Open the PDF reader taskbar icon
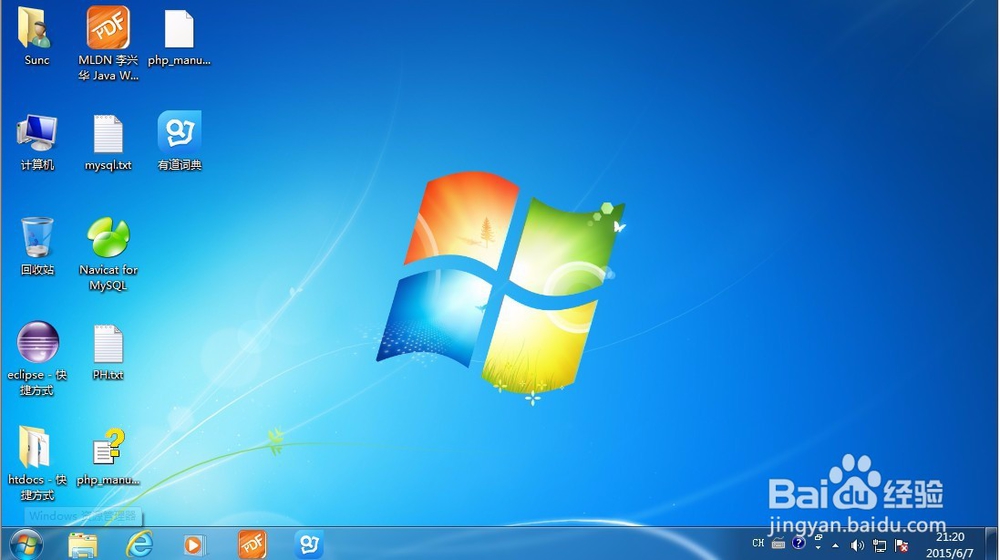This screenshot has height=560, width=1000. [x=252, y=544]
